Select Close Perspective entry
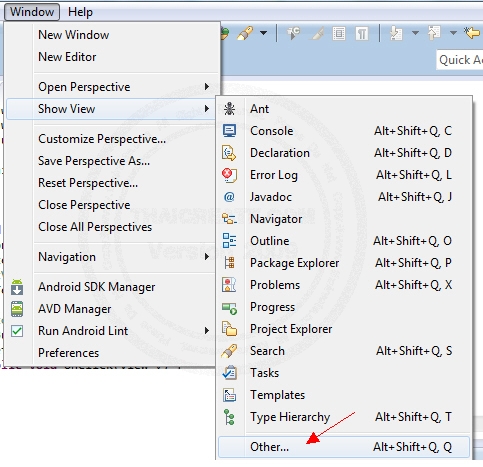Image resolution: width=483 pixels, height=467 pixels. tap(112, 205)
